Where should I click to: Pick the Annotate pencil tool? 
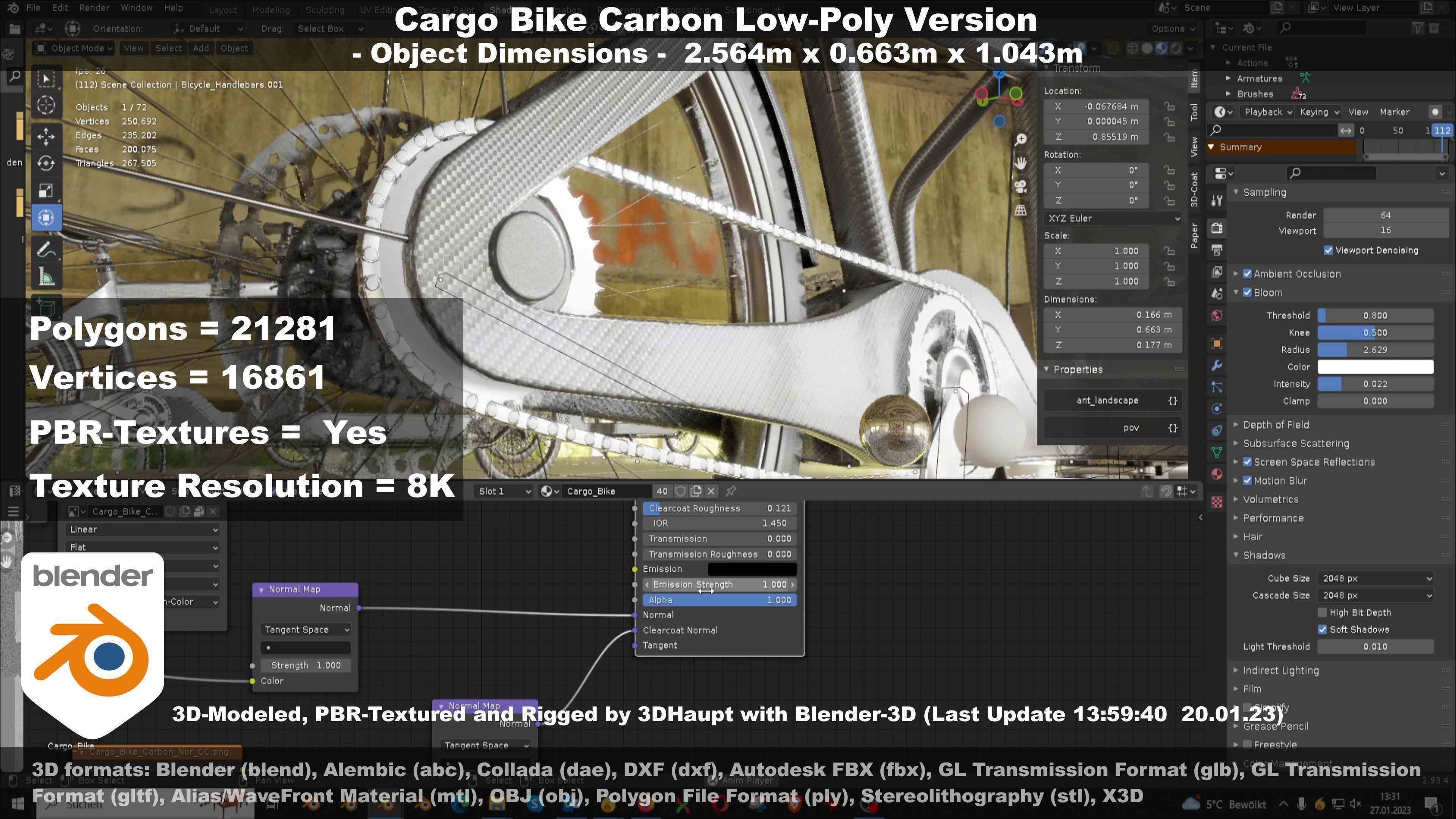[x=46, y=249]
